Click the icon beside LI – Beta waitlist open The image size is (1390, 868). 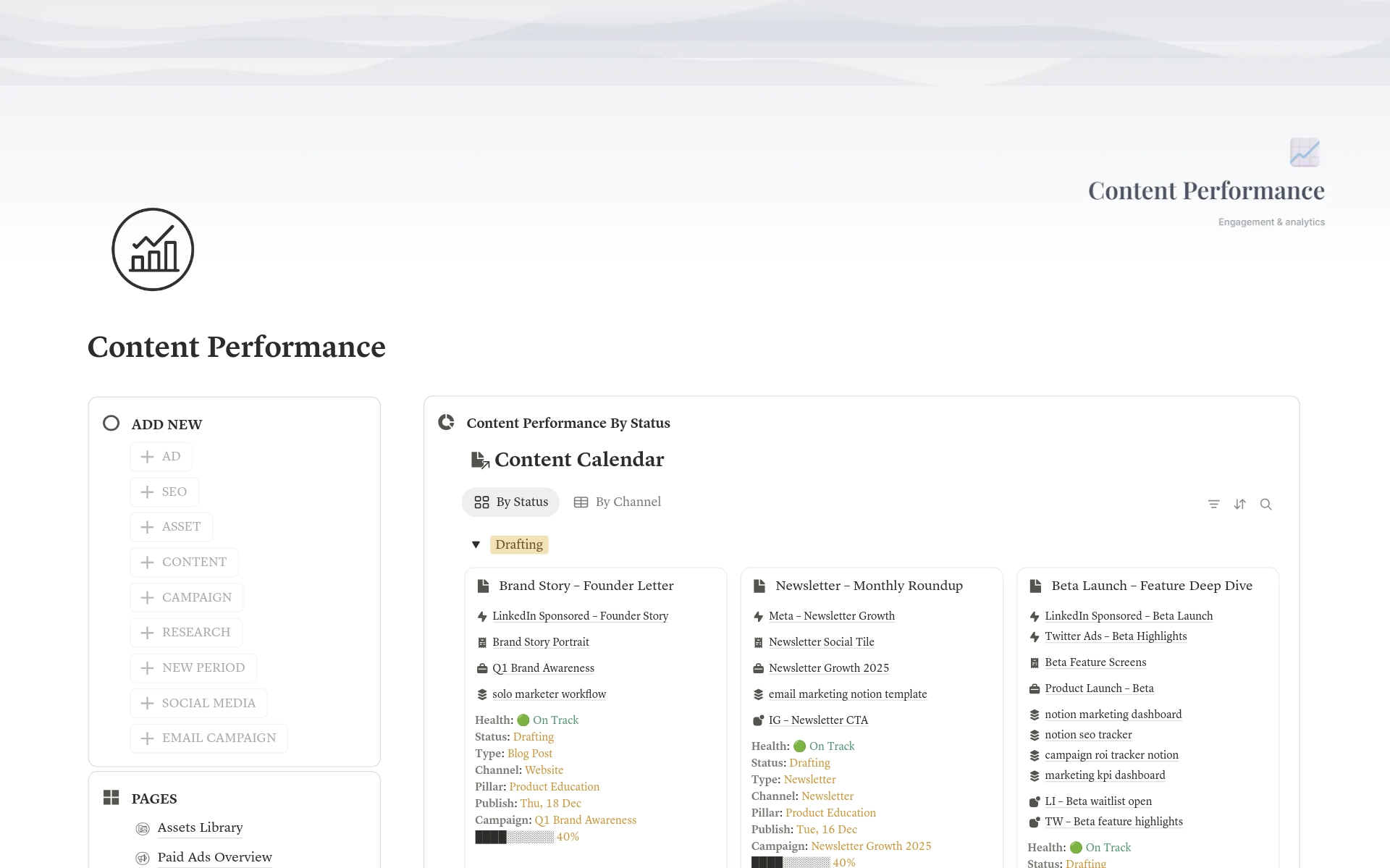[1035, 802]
